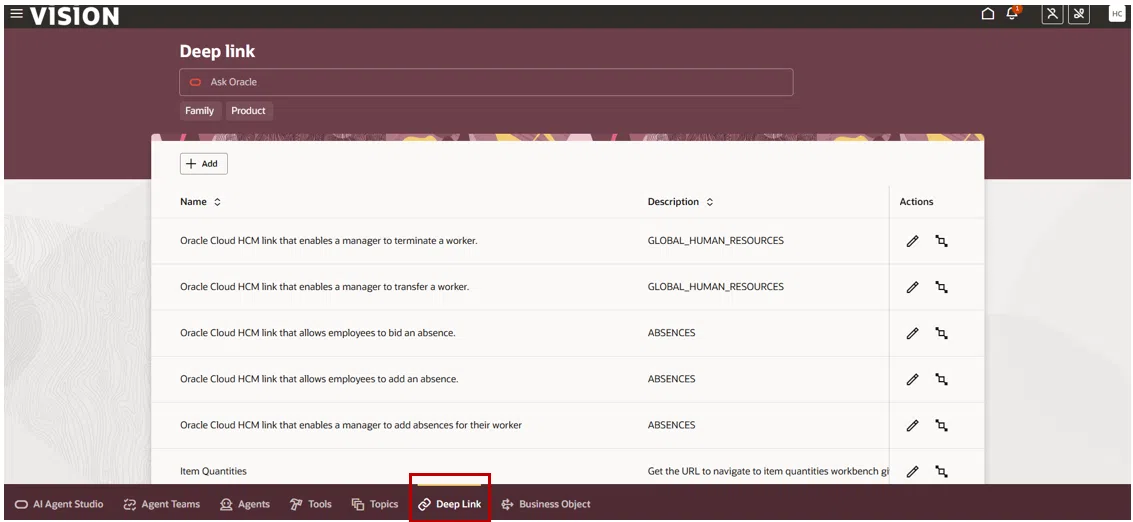Open the Product filter
Screen dimensions: 1133x522
point(249,111)
